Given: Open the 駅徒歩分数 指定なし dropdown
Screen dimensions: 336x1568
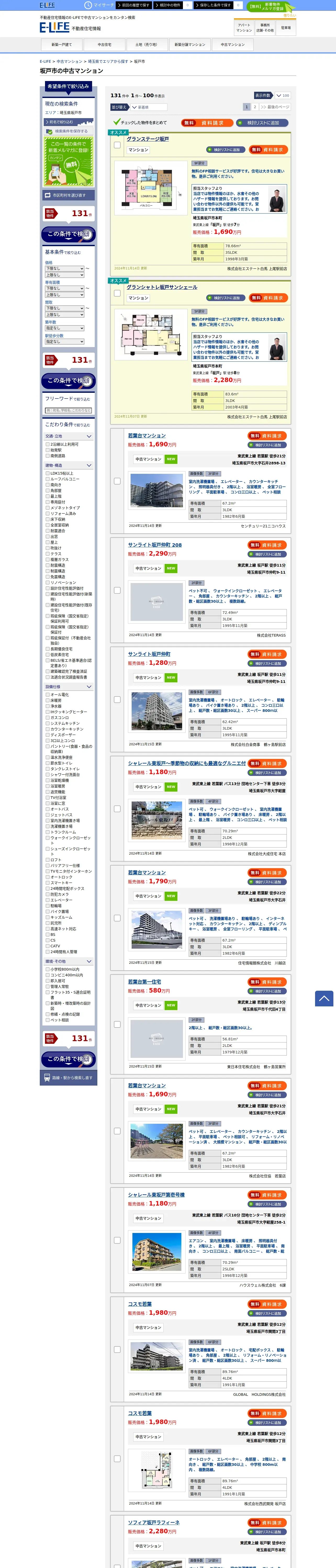Looking at the screenshot, I should pyautogui.click(x=65, y=342).
